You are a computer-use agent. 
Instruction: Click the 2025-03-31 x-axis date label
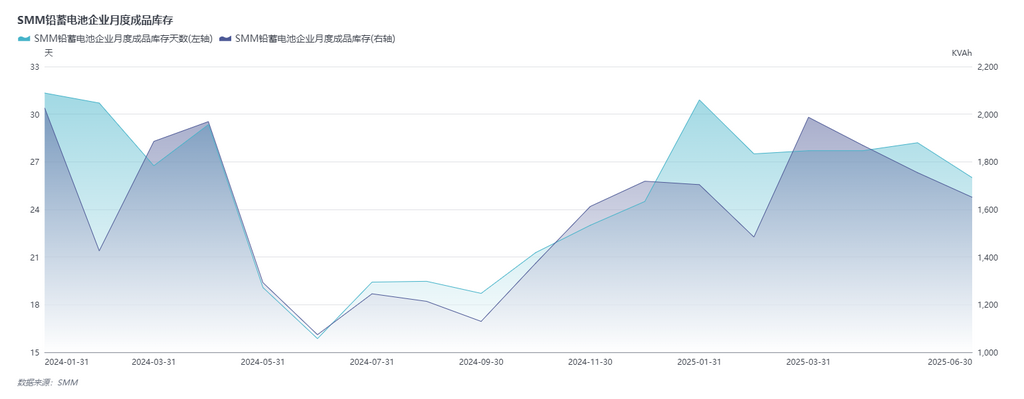808,361
